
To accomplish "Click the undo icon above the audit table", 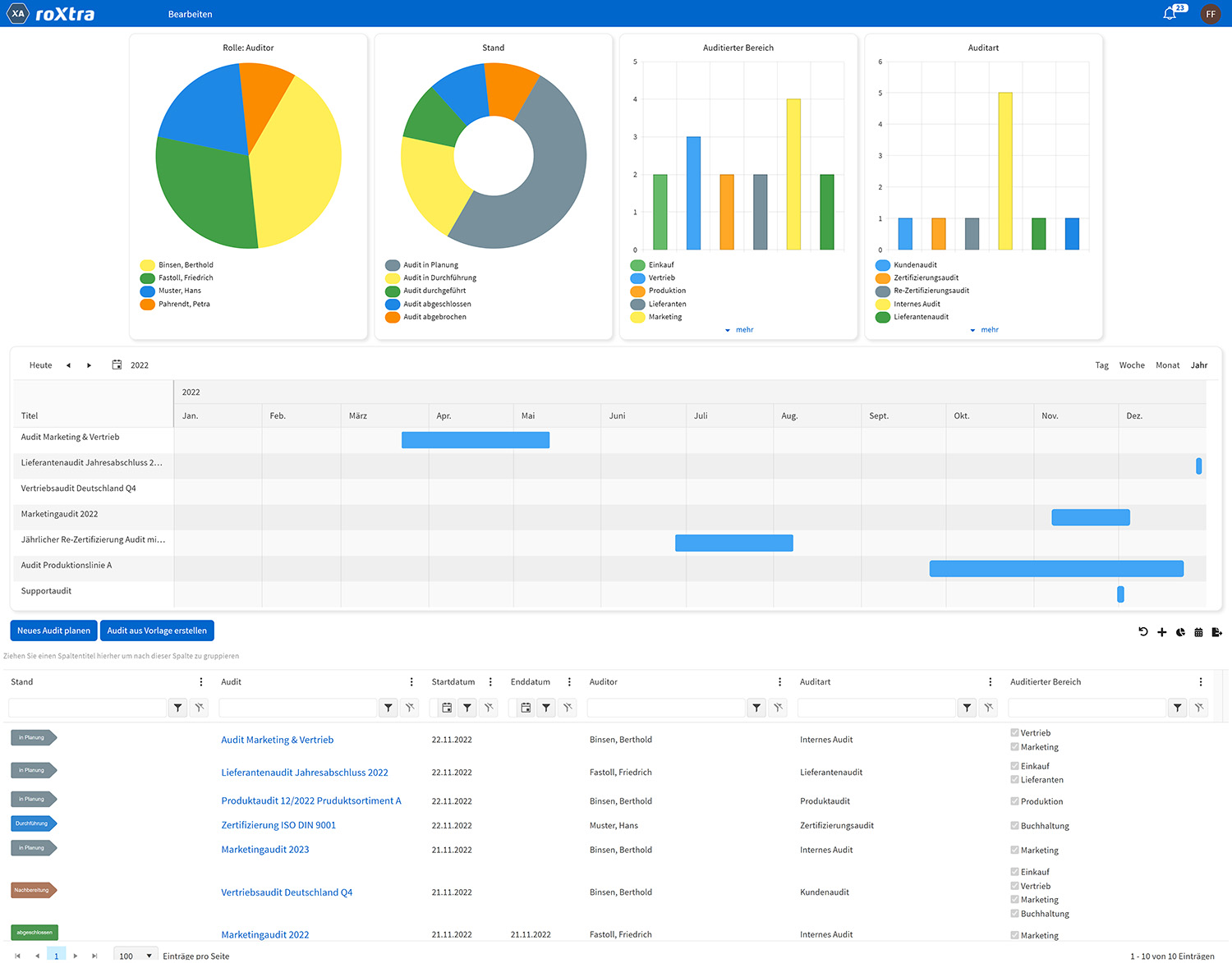I will (1142, 632).
